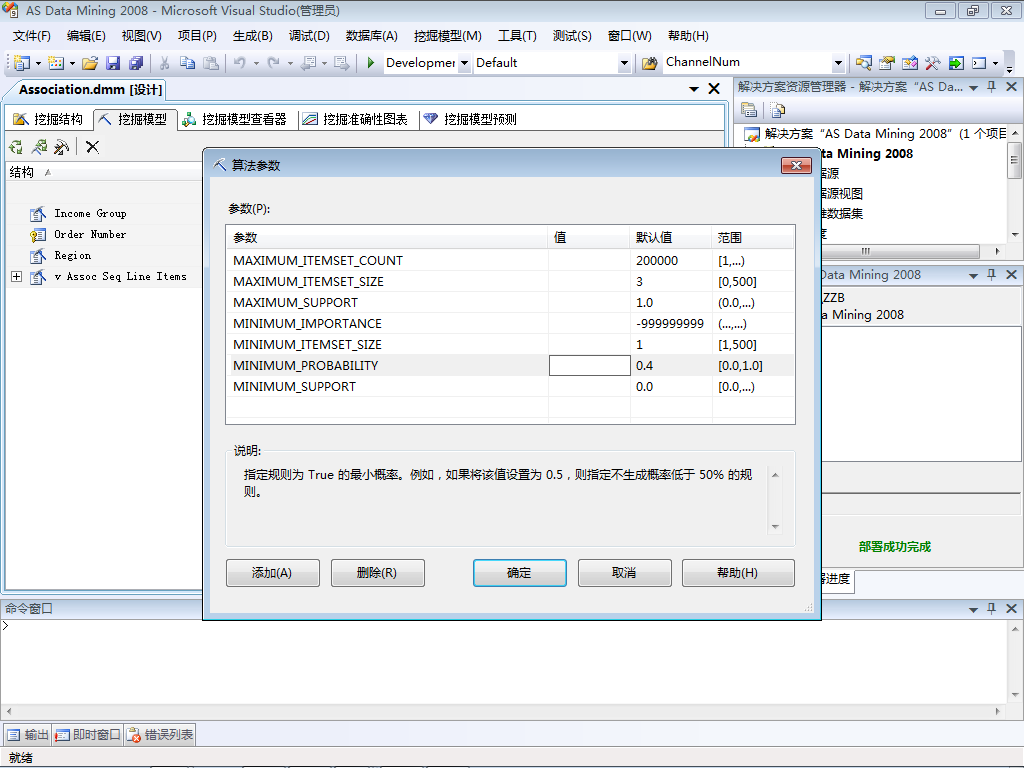Click the 取消 button
This screenshot has height=768, width=1024.
(624, 573)
